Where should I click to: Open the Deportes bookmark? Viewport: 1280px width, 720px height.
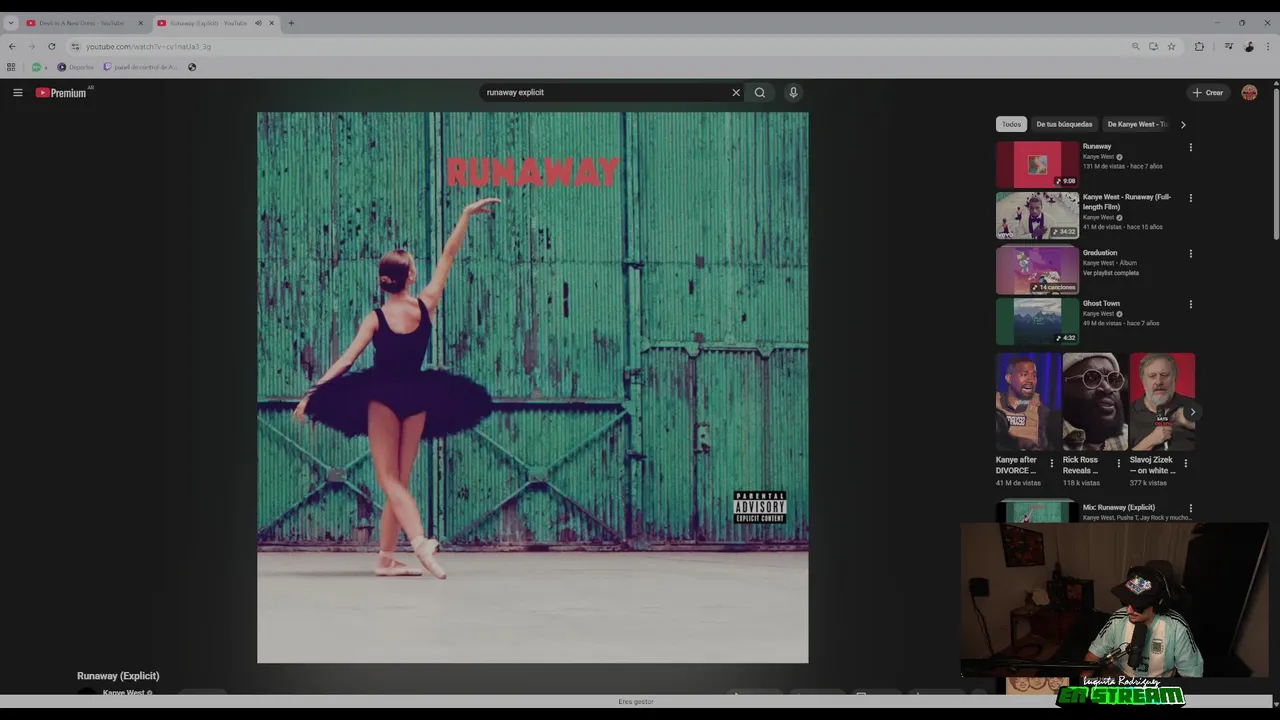tap(75, 67)
